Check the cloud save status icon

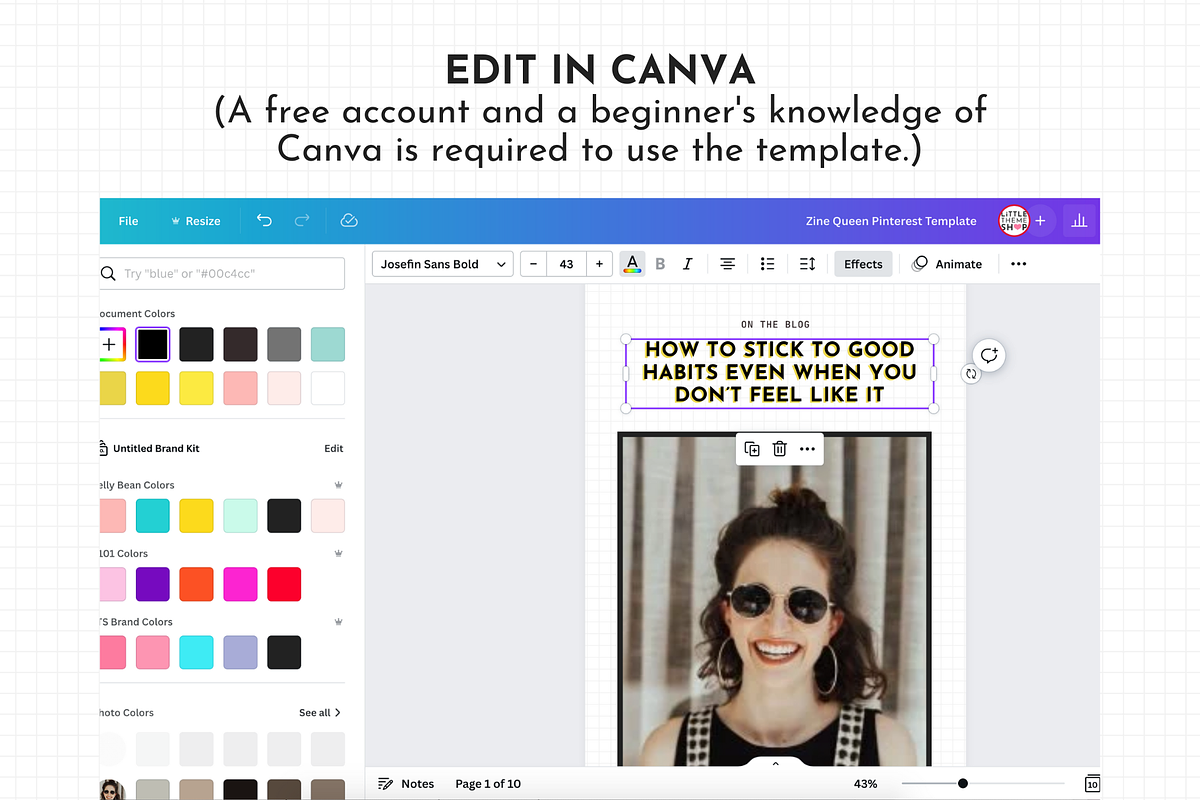pos(349,221)
